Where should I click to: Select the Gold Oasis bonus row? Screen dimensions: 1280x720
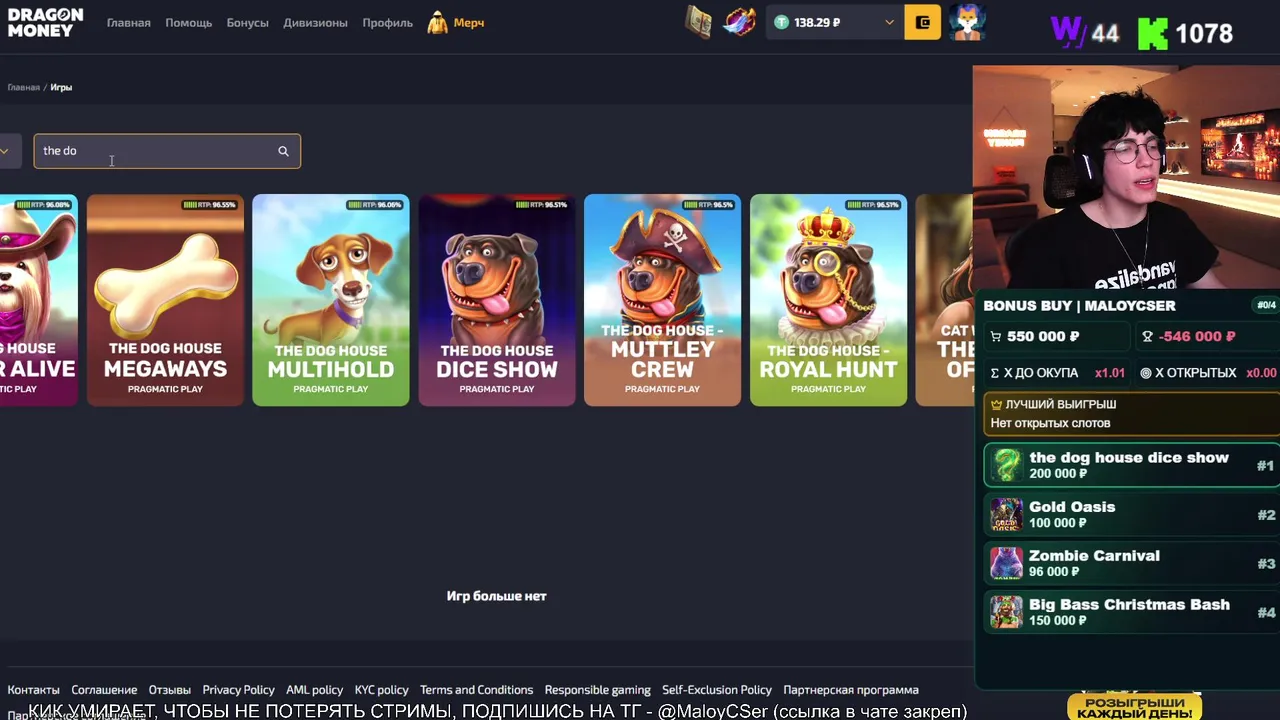[1131, 514]
